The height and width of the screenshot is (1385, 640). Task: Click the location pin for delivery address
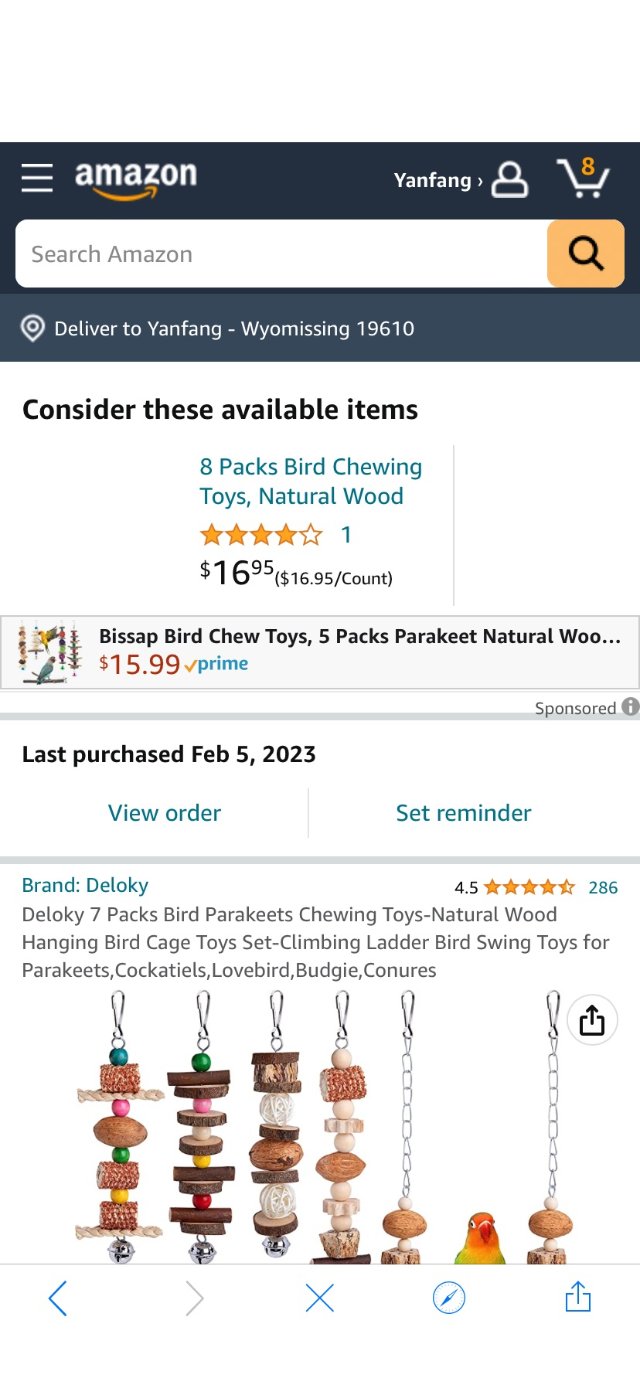point(32,328)
